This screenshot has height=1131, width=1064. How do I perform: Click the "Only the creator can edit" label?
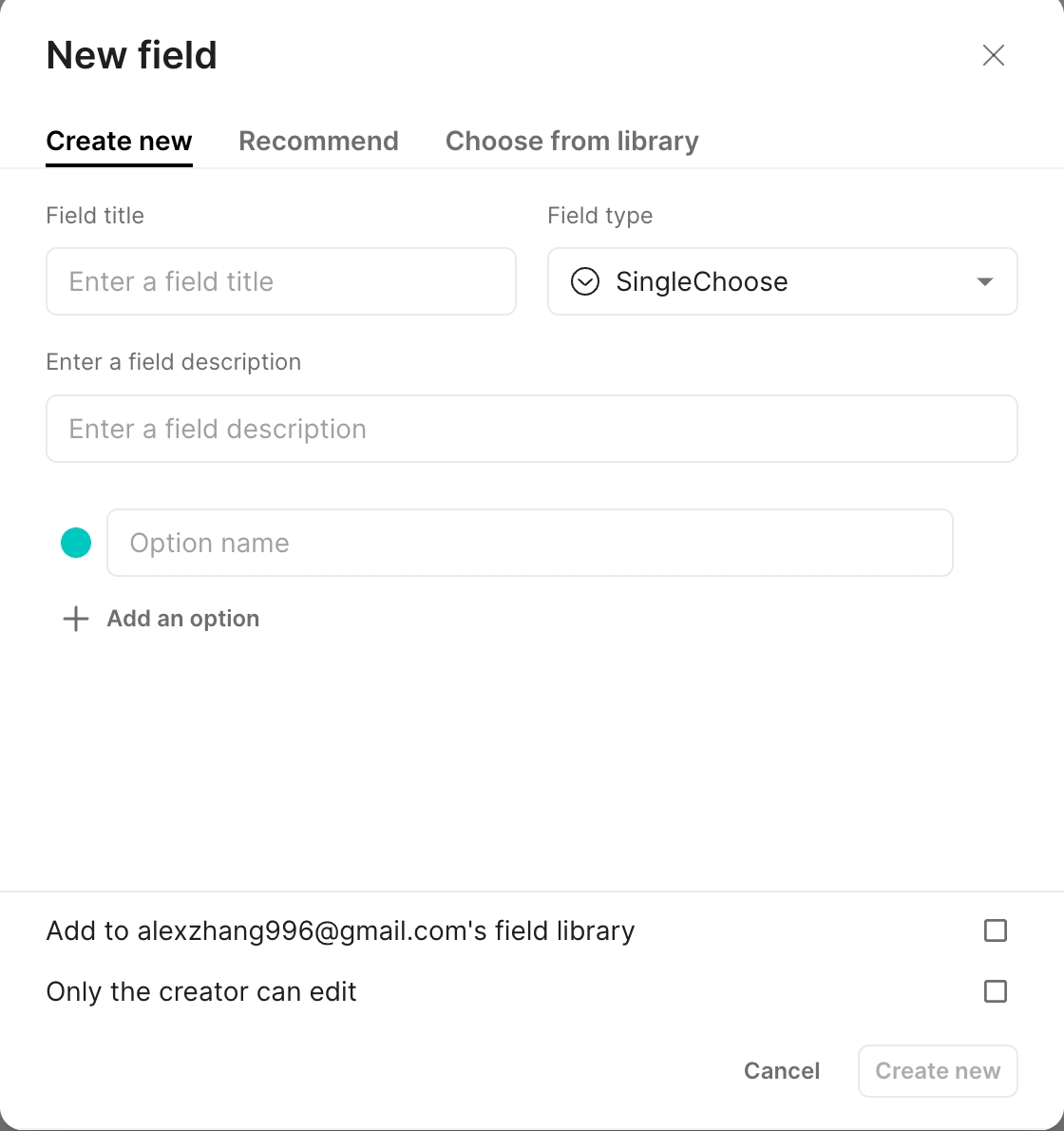point(201,991)
